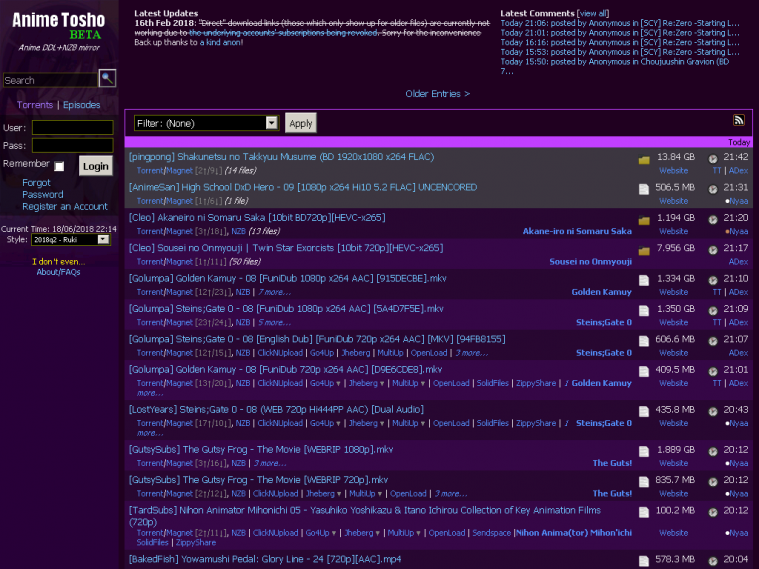Open view all comments link
Screen dimensions: 759x569
point(593,14)
